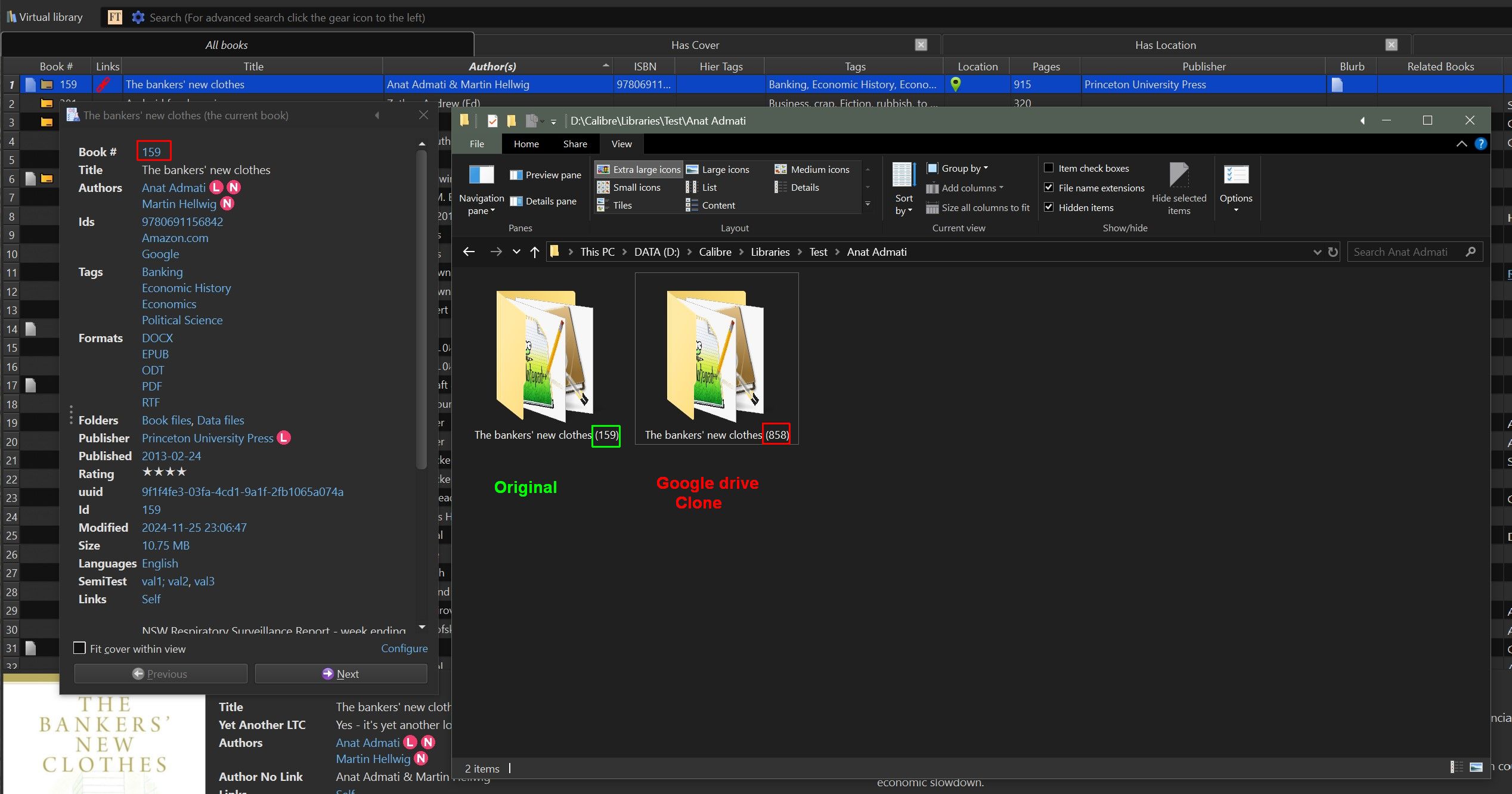Viewport: 1512px width, 794px height.
Task: Click the red link icon for book 159
Action: (103, 84)
